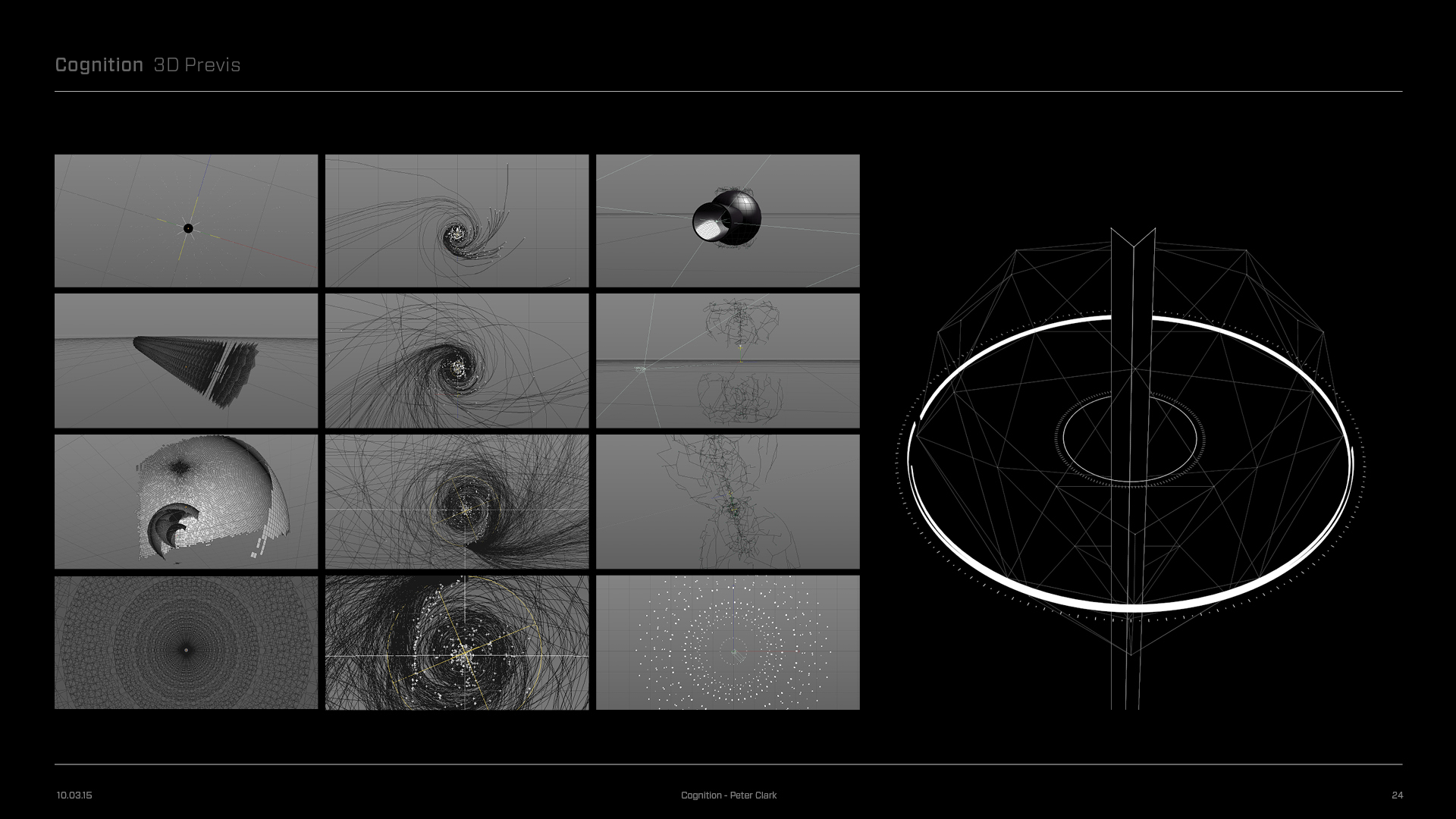
Task: Click the radial mesh tunnel thumbnail
Action: point(186,642)
